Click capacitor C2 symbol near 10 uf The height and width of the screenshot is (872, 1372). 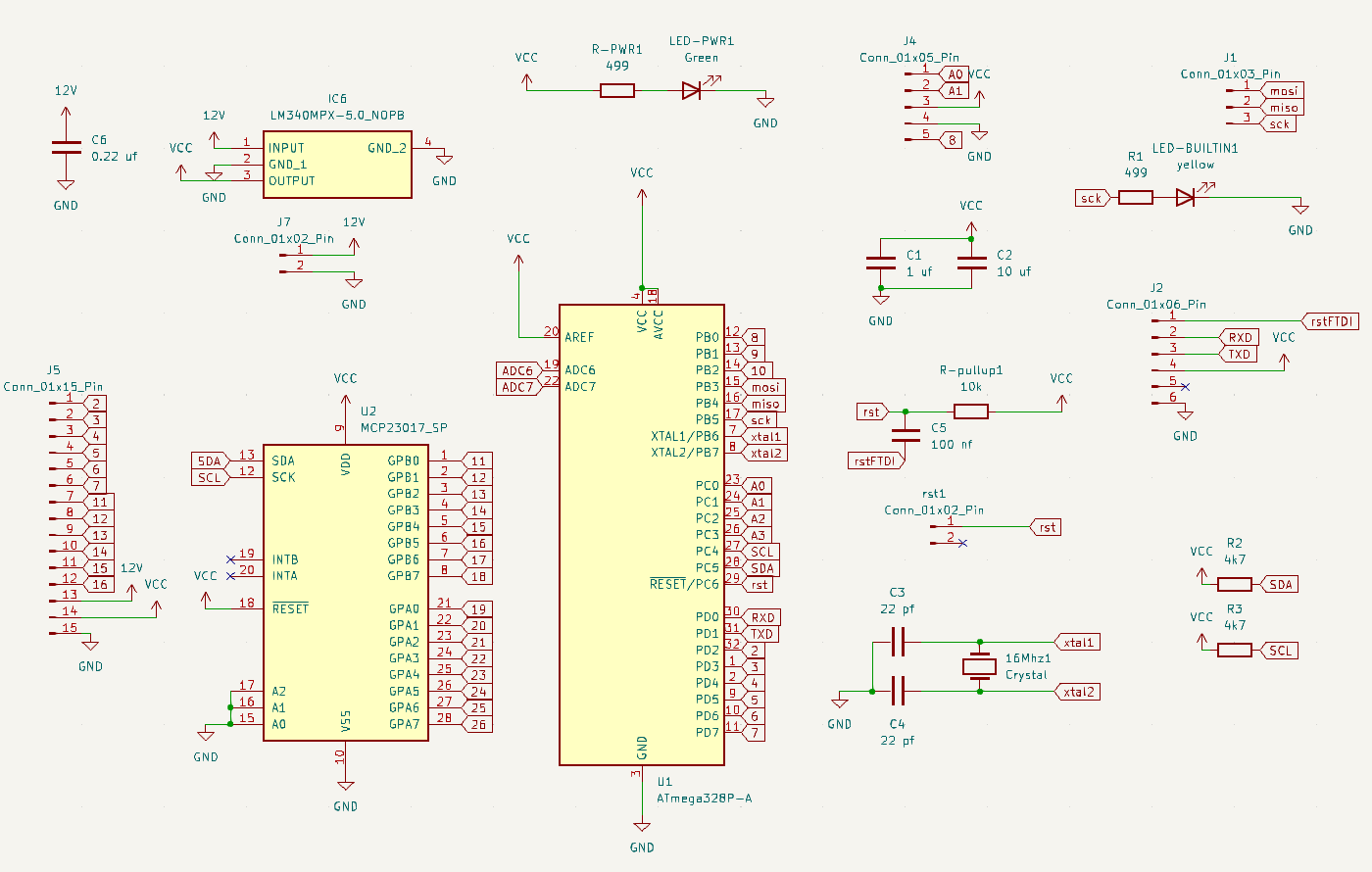(971, 263)
